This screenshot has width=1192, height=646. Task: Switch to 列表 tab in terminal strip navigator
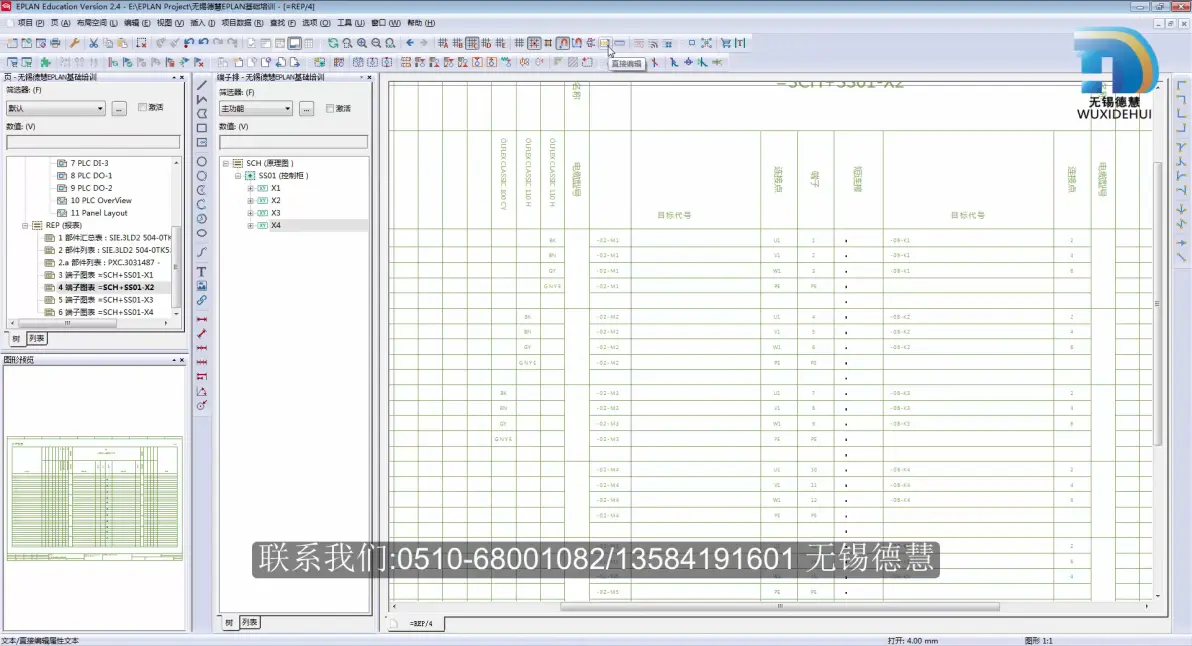tap(249, 622)
